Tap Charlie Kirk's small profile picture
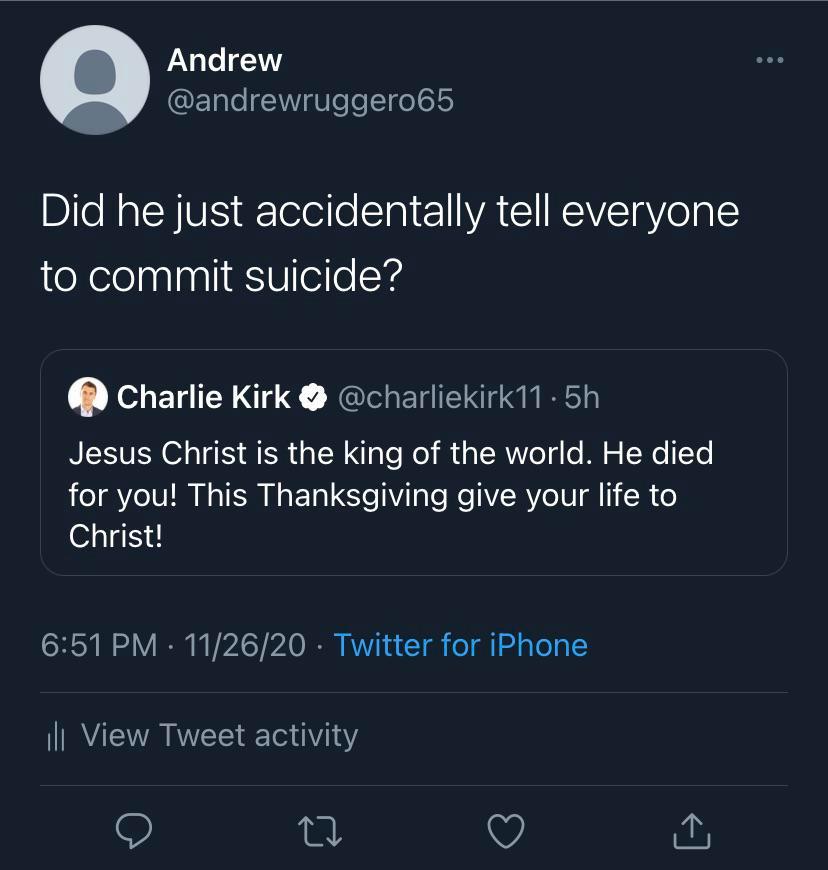 87,397
